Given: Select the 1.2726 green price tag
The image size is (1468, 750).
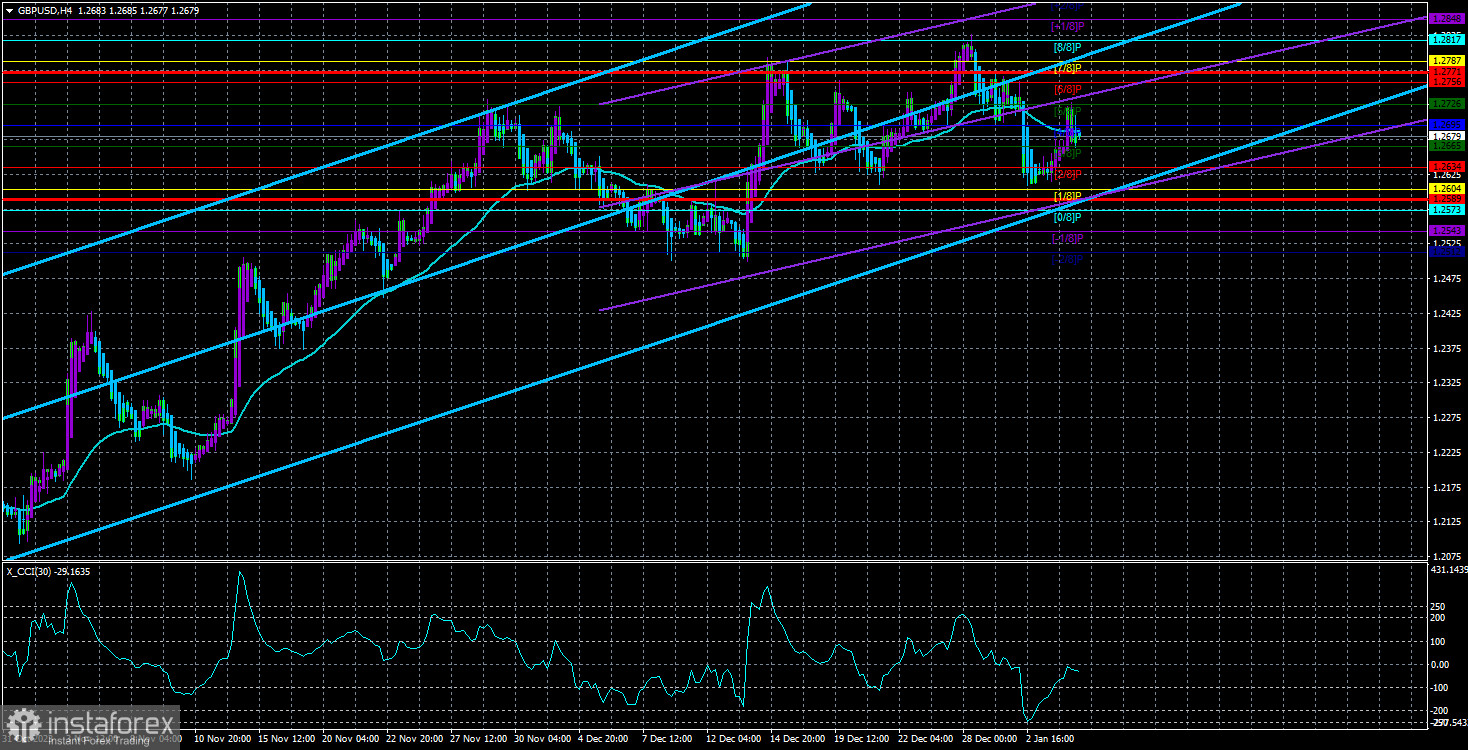Looking at the screenshot, I should 1447,103.
